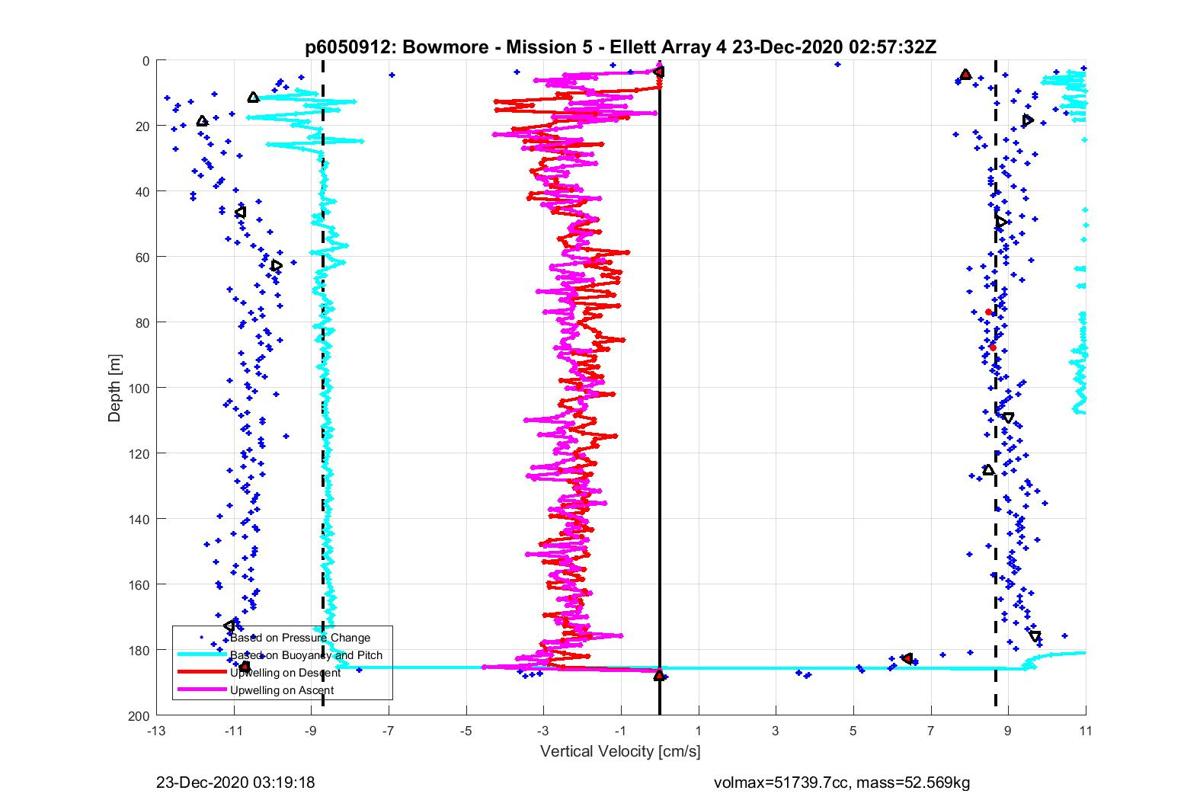
Task: Click the red dot near velocity 8.6, depth 87
Action: coord(993,347)
